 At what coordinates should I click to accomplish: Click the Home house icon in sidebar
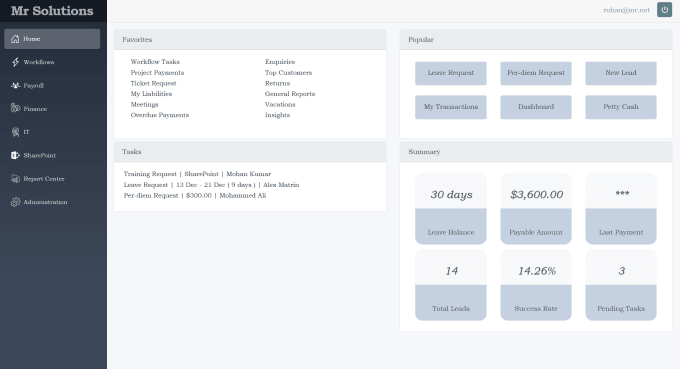point(15,39)
